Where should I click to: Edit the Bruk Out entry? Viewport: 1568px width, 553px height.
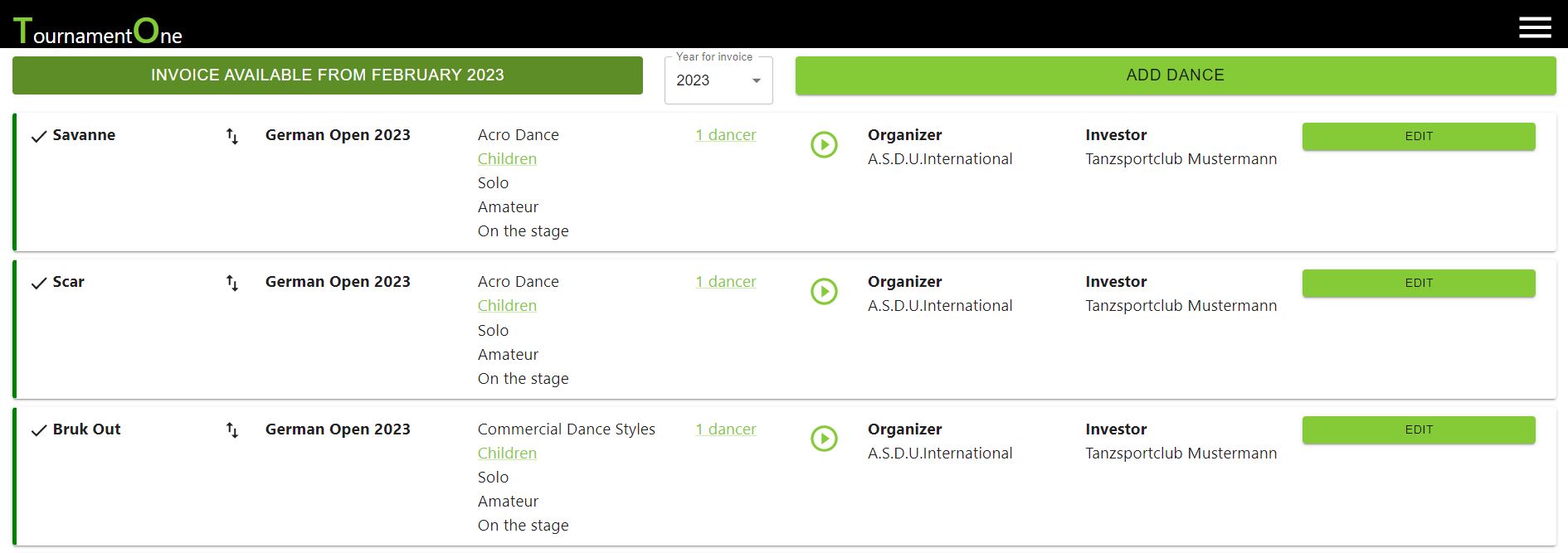click(x=1419, y=429)
